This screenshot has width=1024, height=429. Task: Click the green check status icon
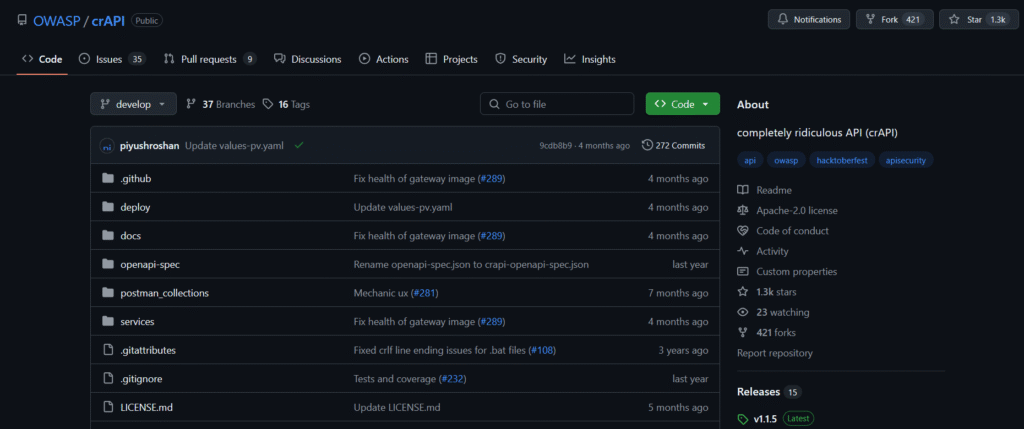(x=298, y=145)
